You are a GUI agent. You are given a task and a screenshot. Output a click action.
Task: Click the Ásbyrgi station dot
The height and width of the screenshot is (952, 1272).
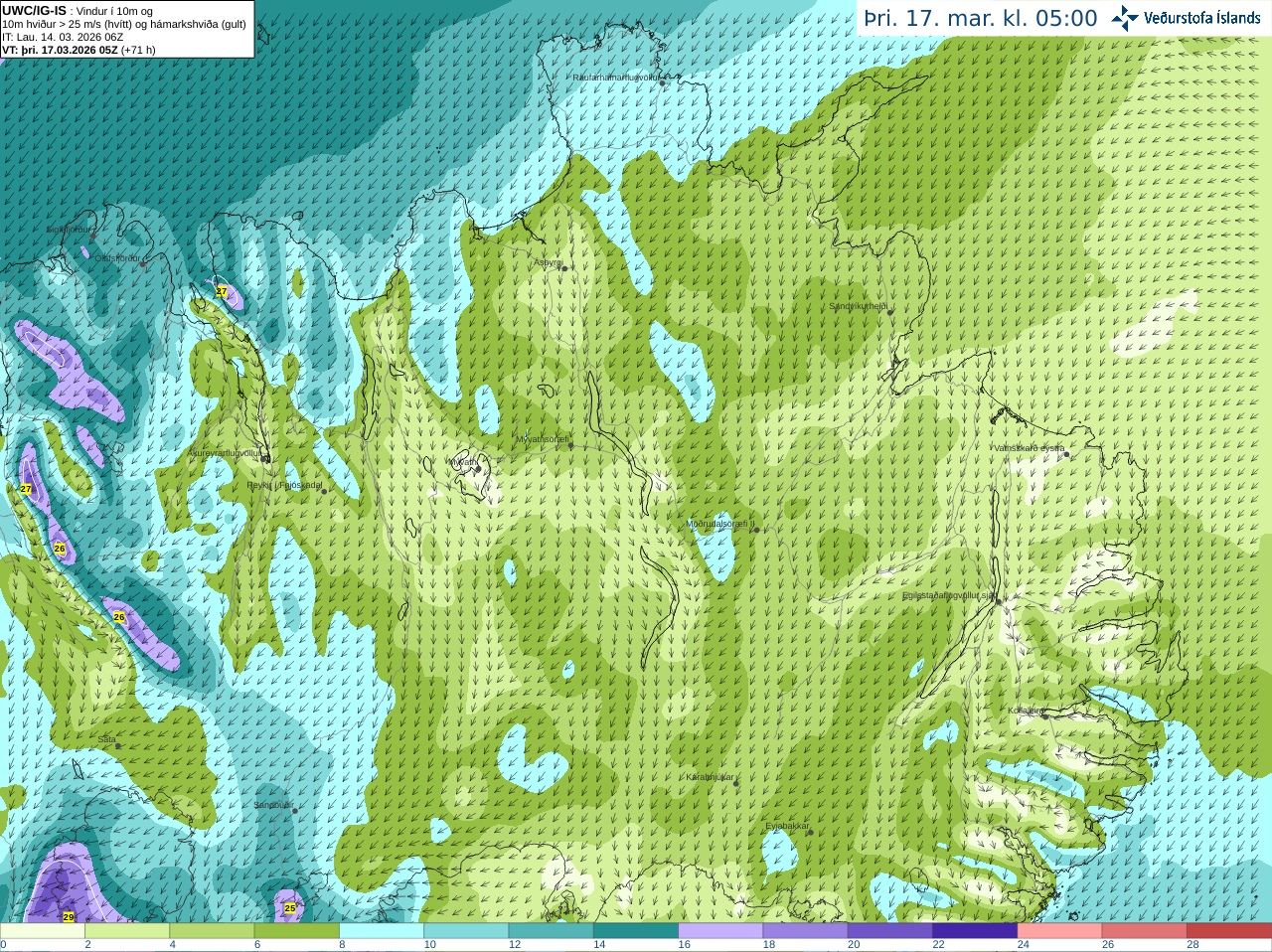coord(563,268)
